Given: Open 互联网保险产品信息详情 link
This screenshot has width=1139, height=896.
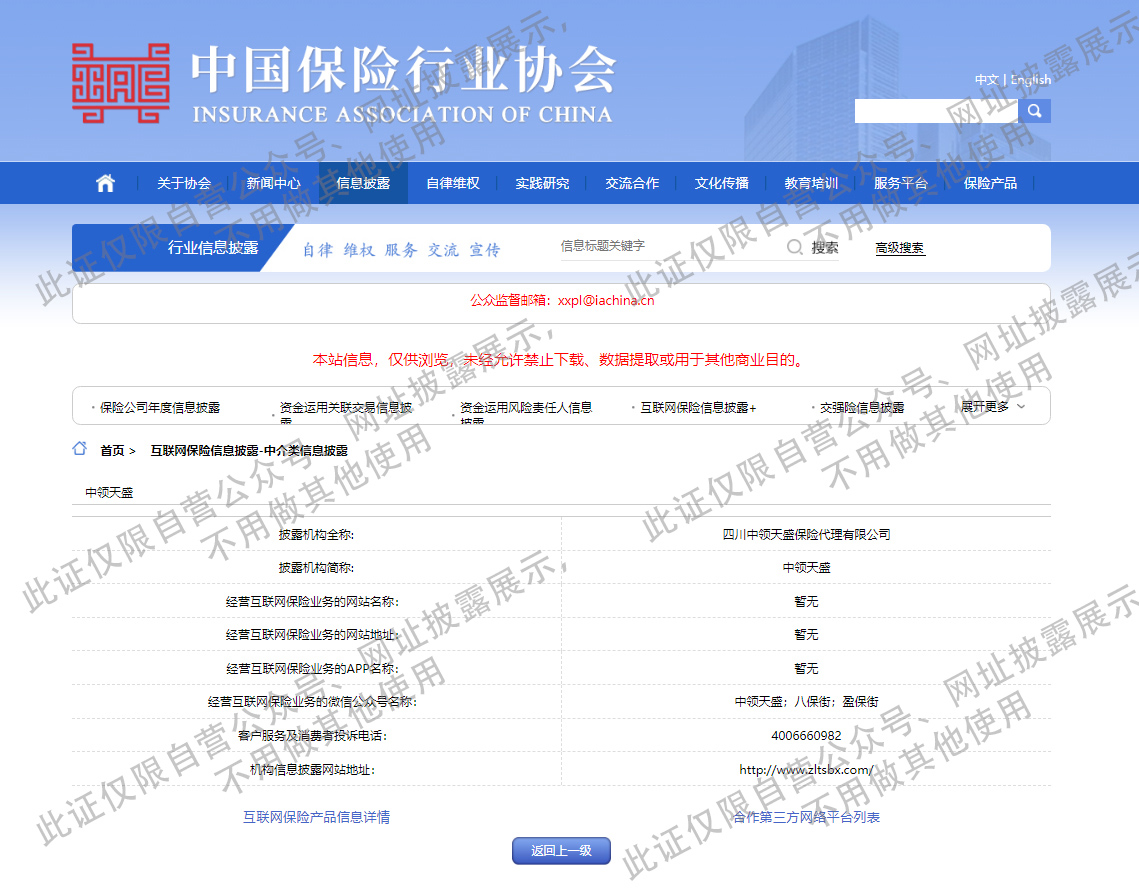Looking at the screenshot, I should (316, 817).
